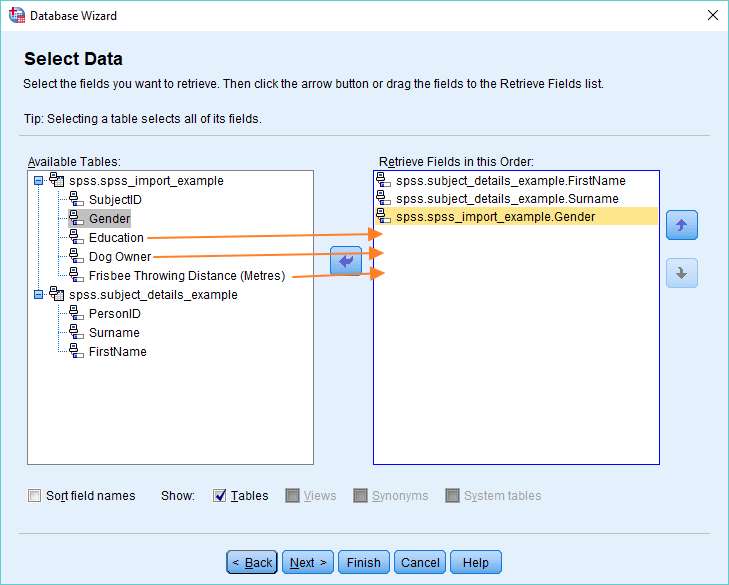Click the Surname field icon in Available Tables
This screenshot has width=729, height=585.
(x=76, y=332)
